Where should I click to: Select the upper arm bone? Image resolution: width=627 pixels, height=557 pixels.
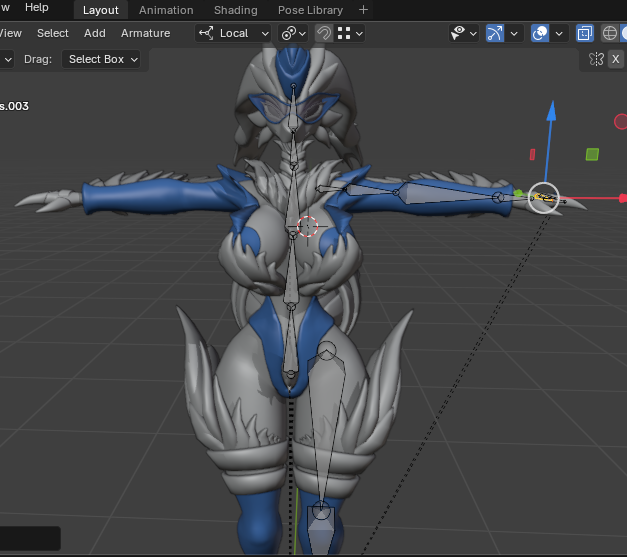tap(370, 190)
